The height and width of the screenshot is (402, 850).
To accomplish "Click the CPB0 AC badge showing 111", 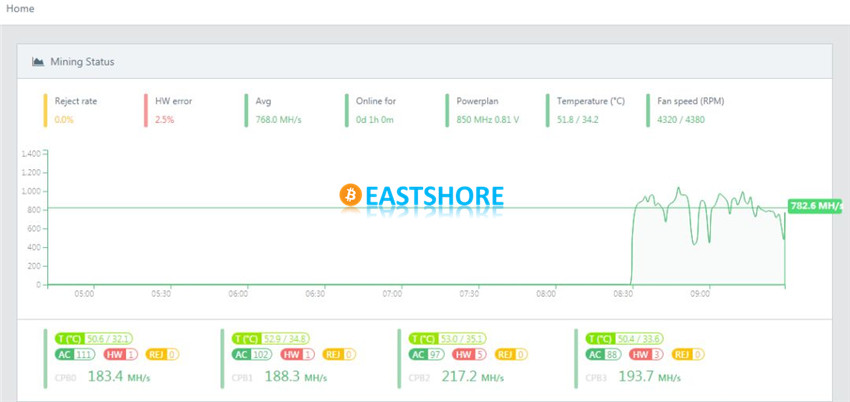I will click(75, 354).
